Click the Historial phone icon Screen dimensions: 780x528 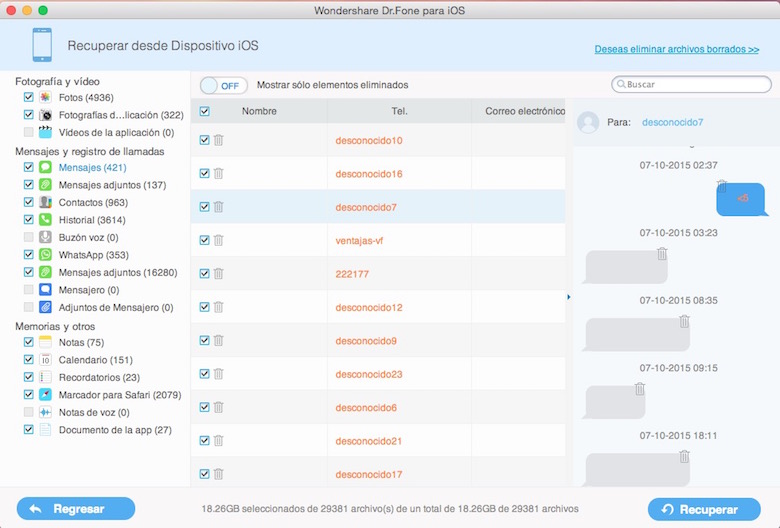[x=45, y=219]
